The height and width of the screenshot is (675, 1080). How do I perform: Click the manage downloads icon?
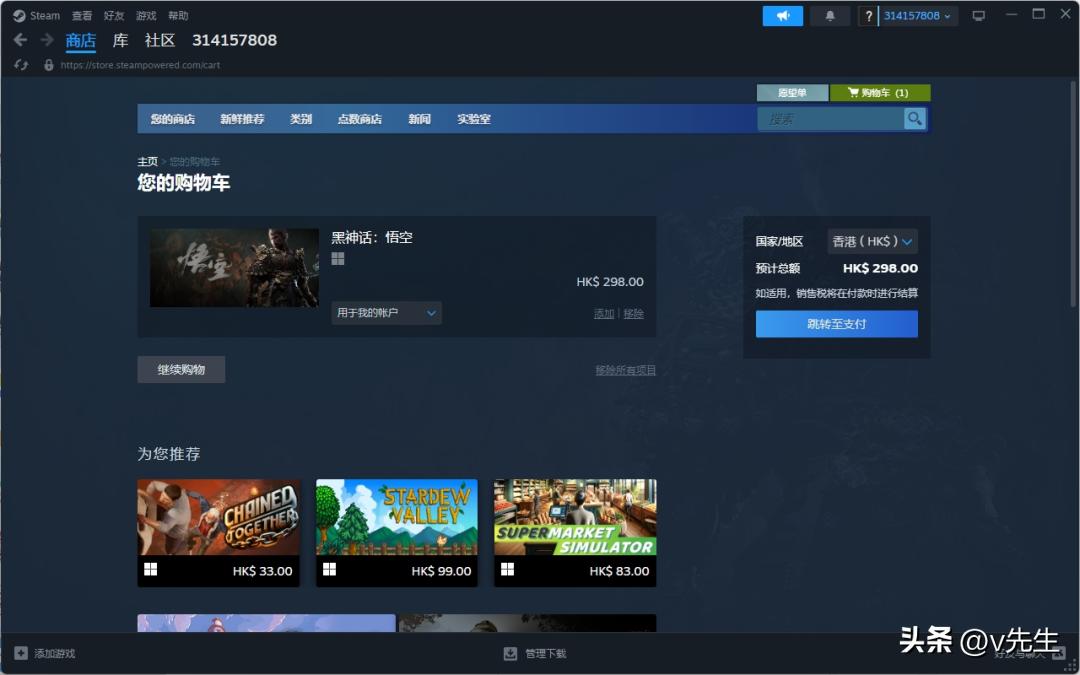[x=510, y=653]
